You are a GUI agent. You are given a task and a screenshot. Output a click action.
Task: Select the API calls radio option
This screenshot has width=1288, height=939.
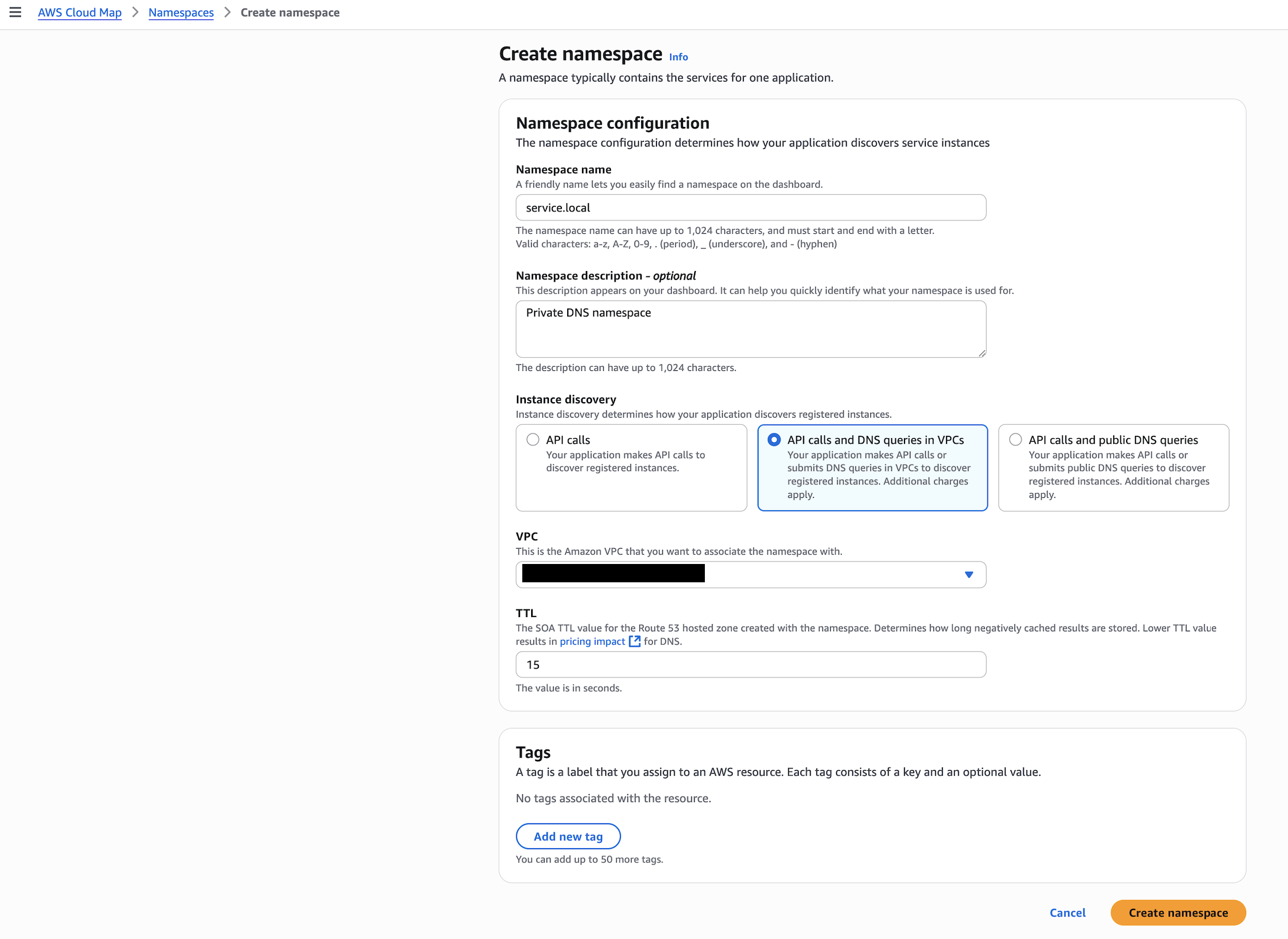pyautogui.click(x=533, y=440)
